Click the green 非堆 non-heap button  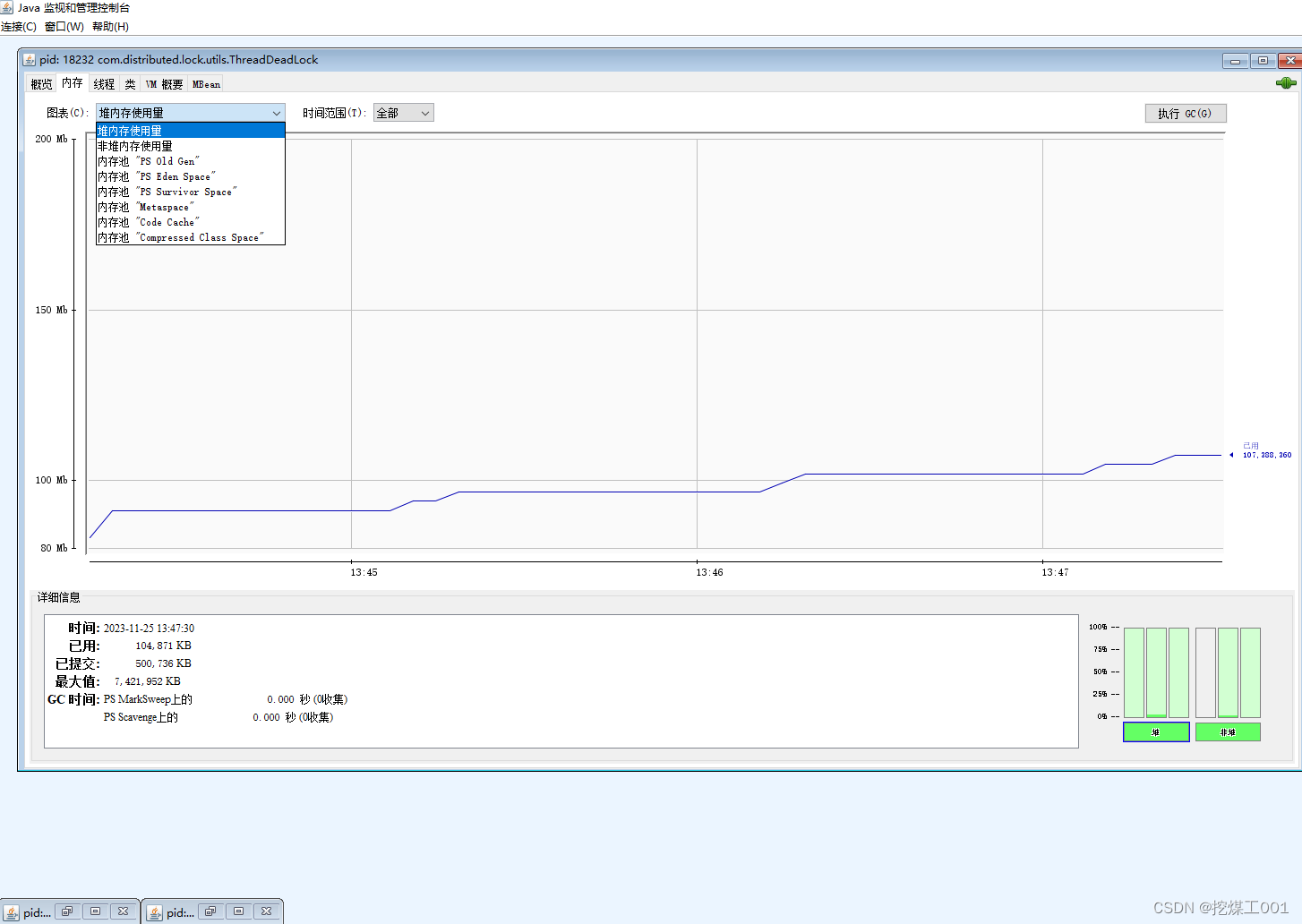pos(1228,732)
